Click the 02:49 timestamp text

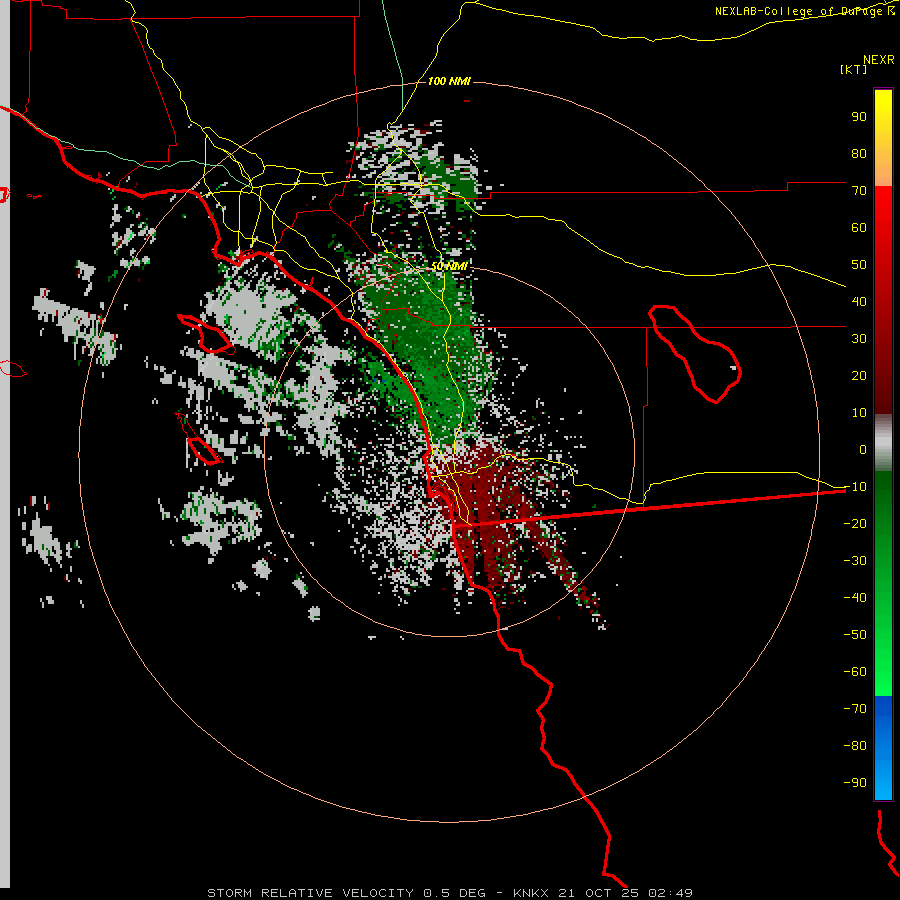pos(670,893)
